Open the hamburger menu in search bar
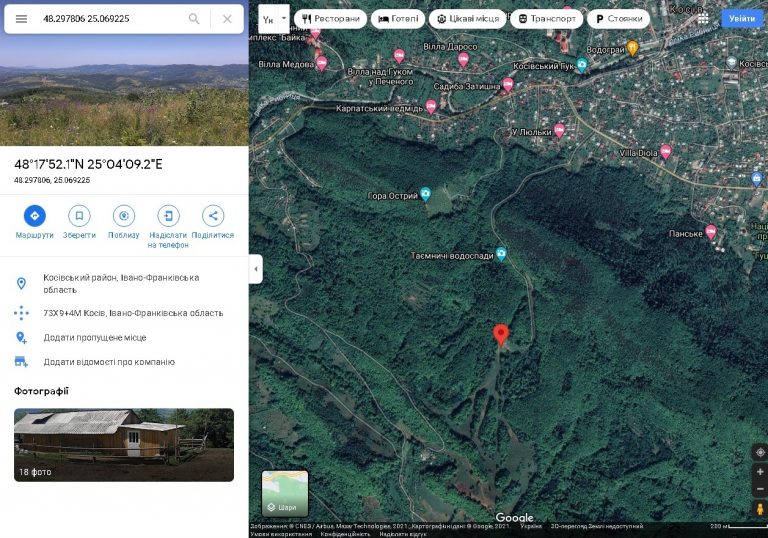This screenshot has height=538, width=768. click(x=21, y=19)
